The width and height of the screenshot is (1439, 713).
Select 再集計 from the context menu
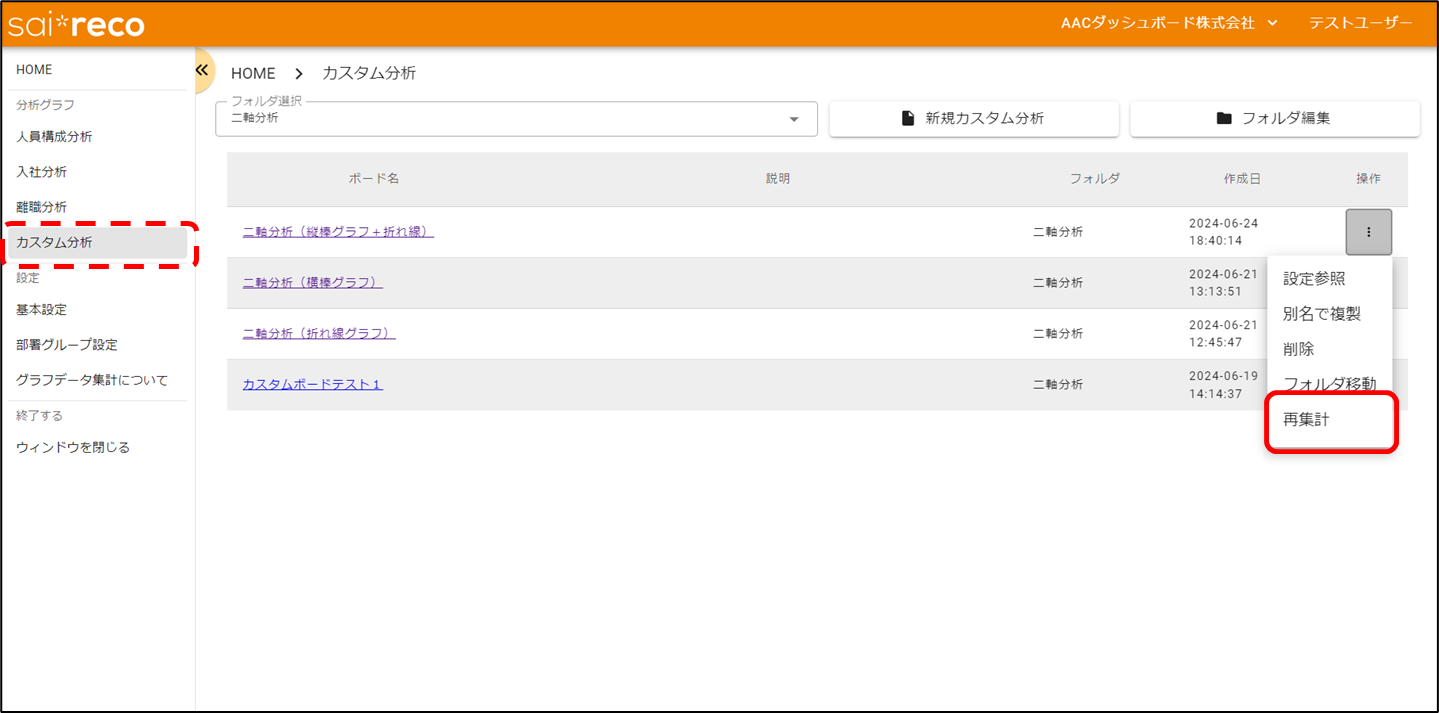click(1306, 420)
